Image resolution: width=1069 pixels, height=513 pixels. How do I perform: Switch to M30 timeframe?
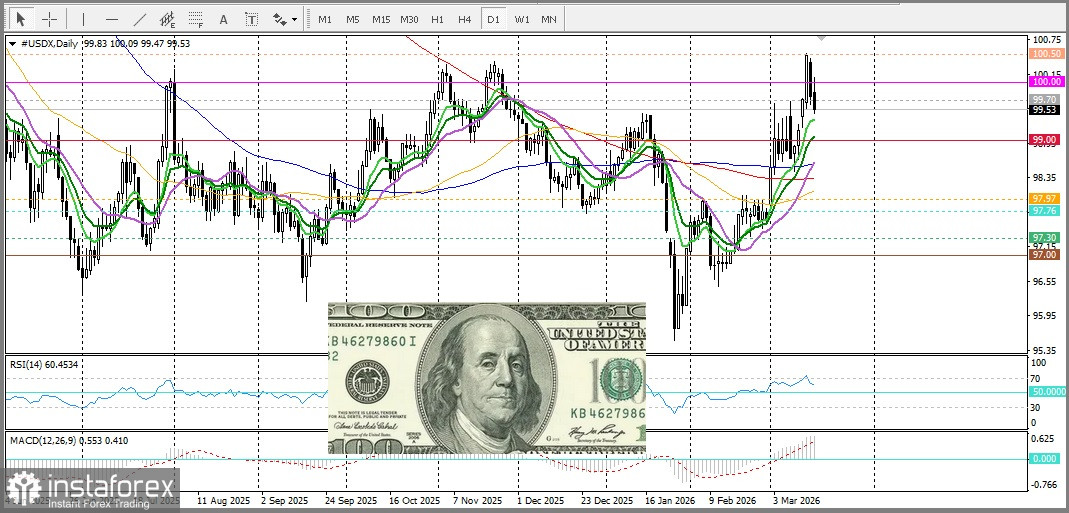point(409,19)
